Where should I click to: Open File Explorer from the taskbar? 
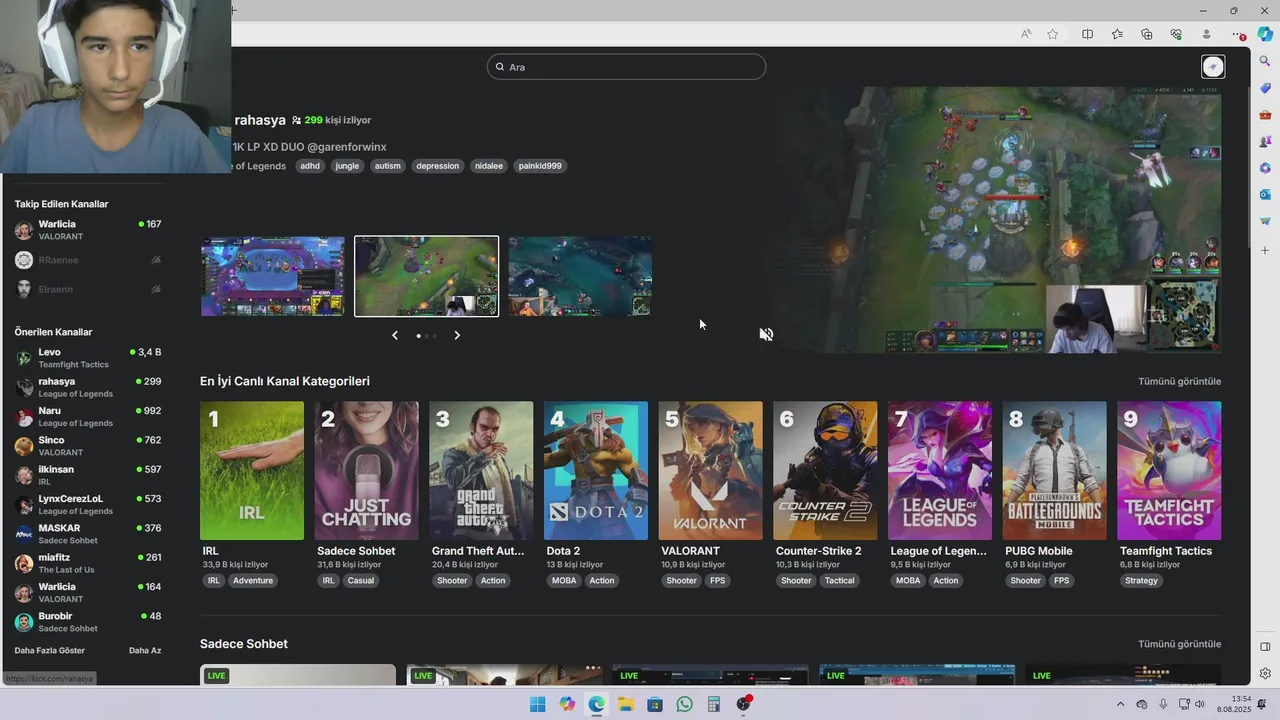coord(626,704)
